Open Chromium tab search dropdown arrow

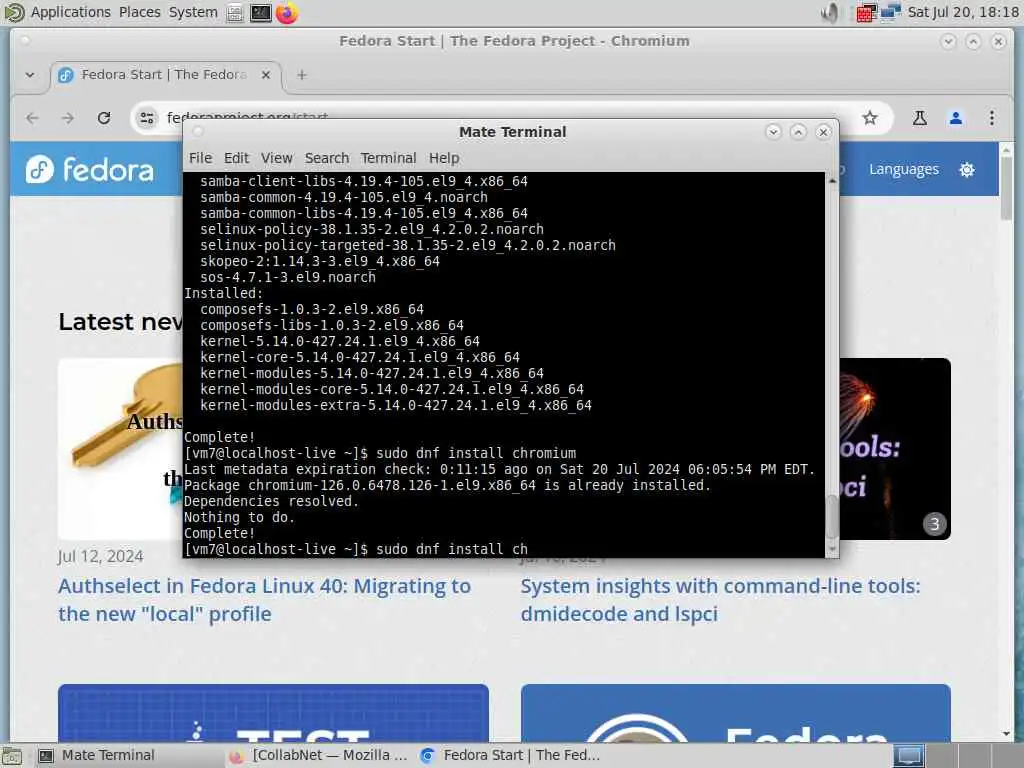(30, 74)
